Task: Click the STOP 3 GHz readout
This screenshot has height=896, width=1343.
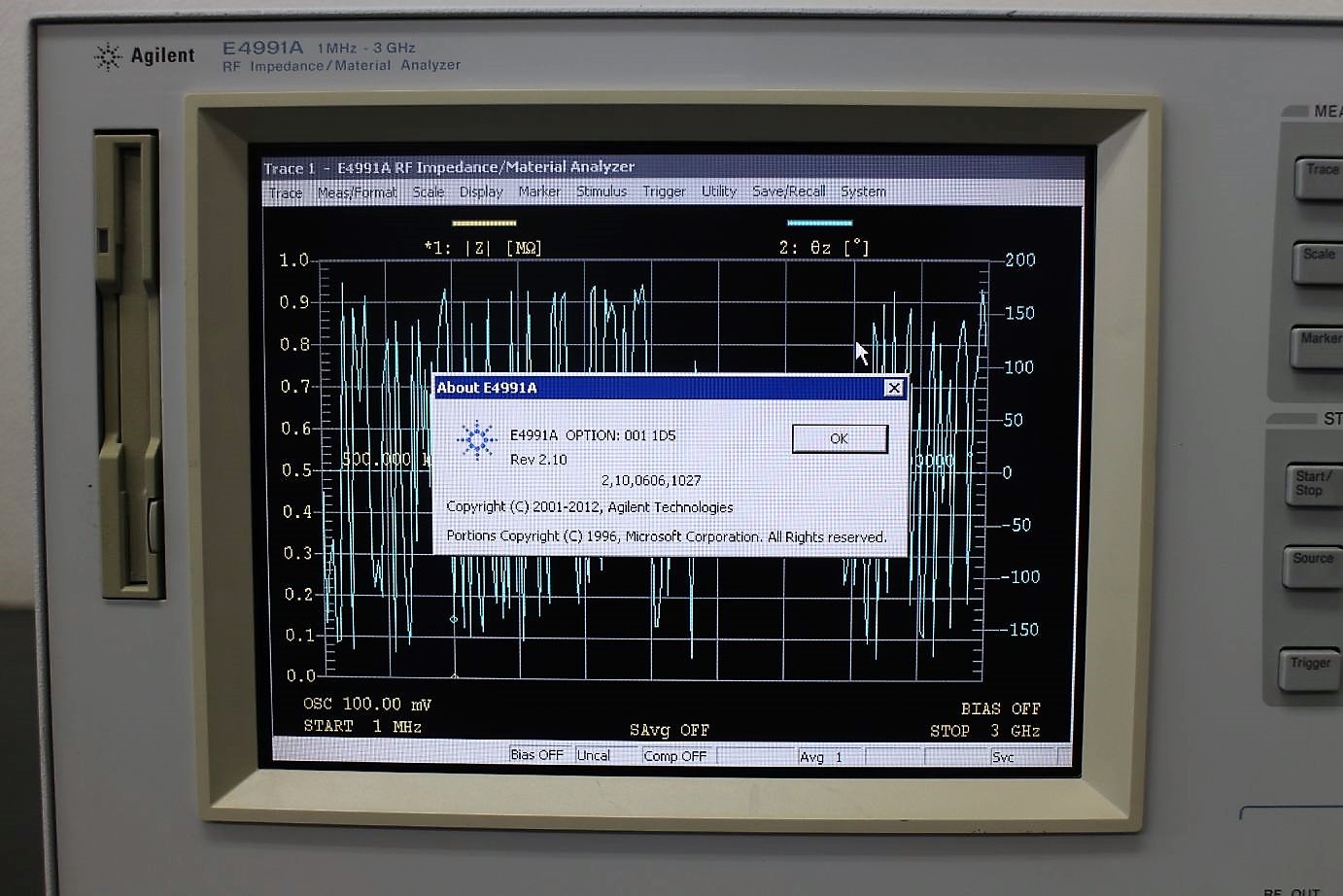Action: point(985,731)
